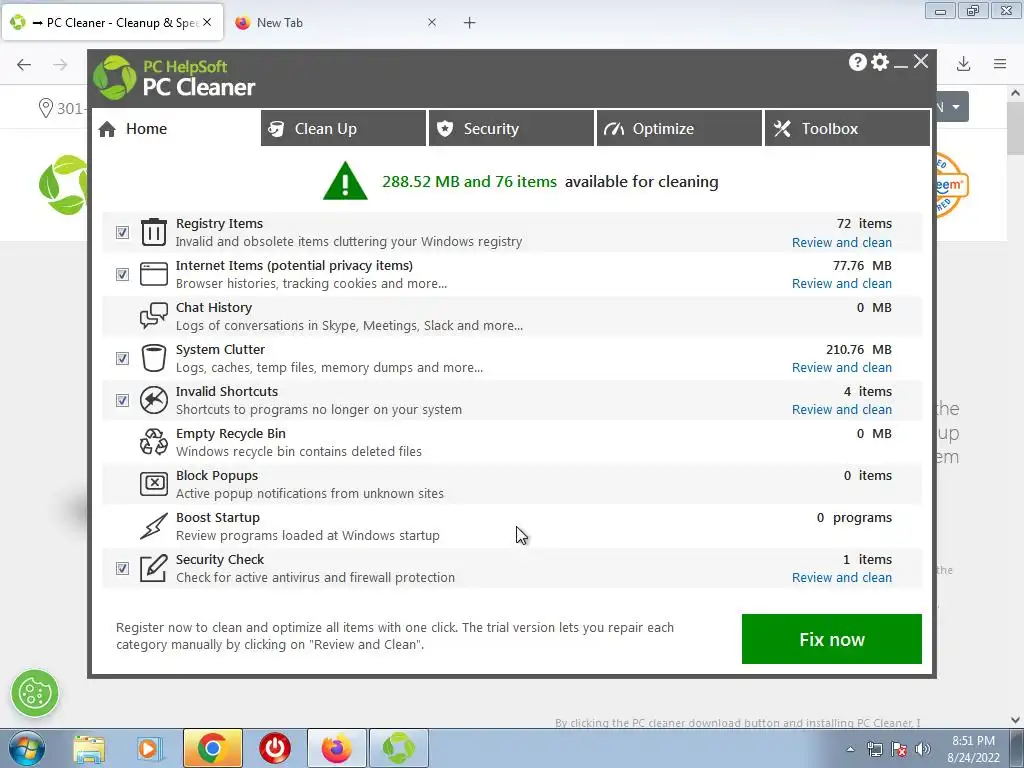The height and width of the screenshot is (768, 1024).
Task: Click "288.52 MB and 76 items" text
Action: 470,182
